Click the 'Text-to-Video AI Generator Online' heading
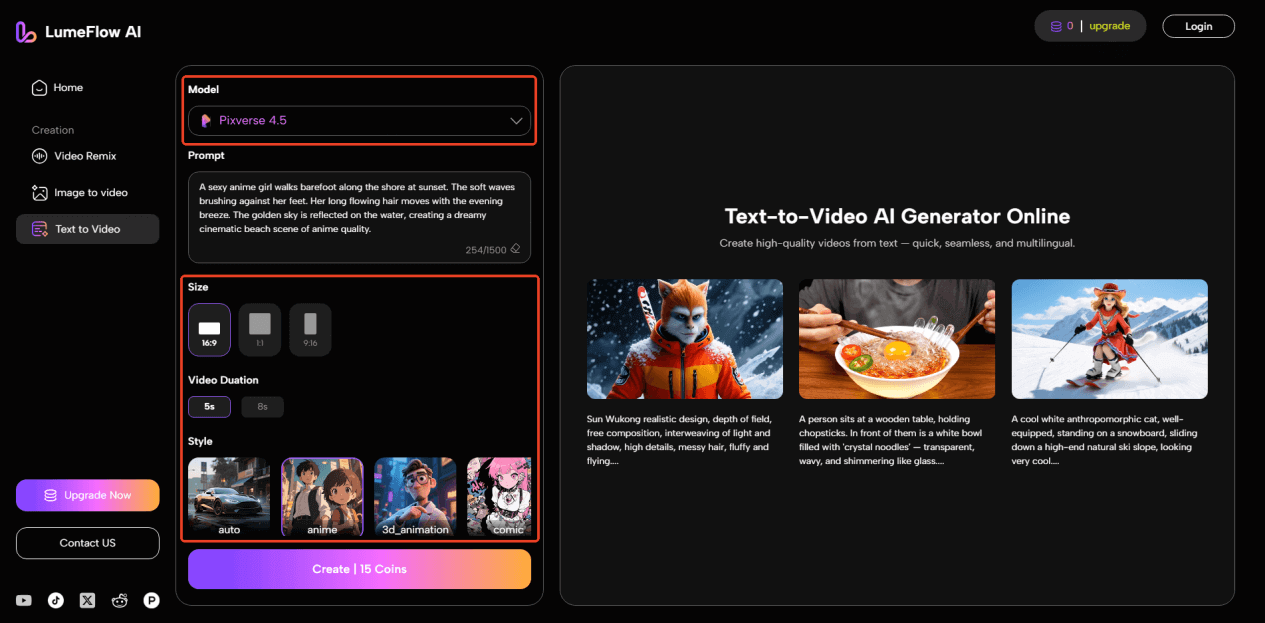 (897, 216)
